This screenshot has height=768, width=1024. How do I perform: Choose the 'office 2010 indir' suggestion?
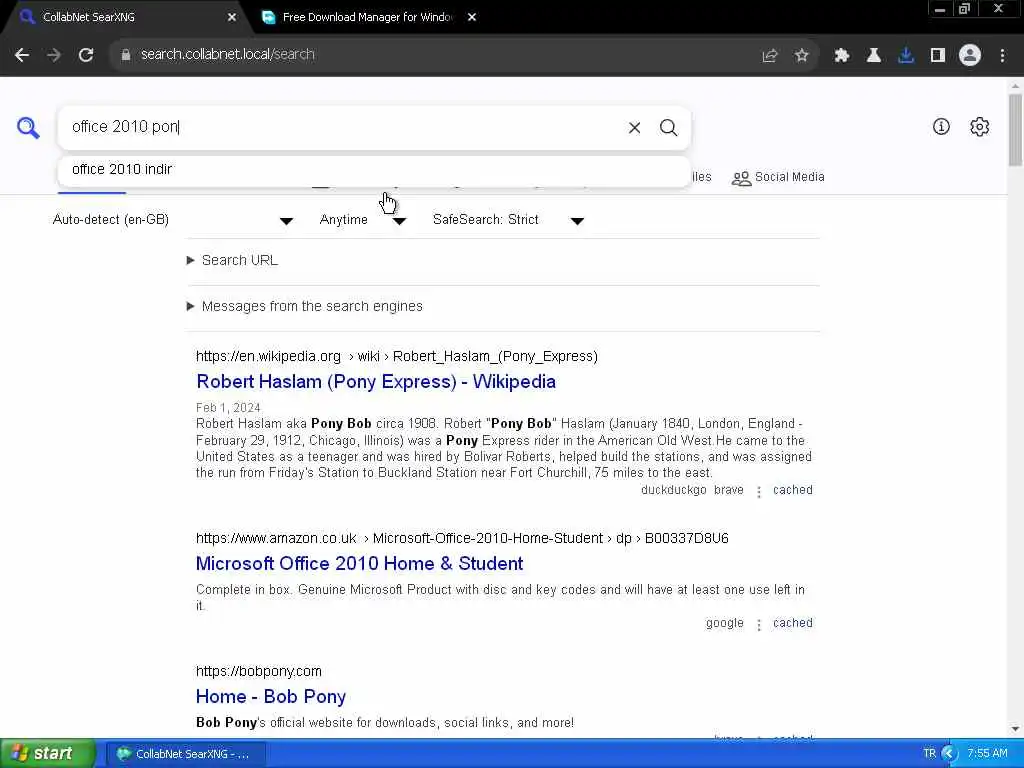click(374, 170)
